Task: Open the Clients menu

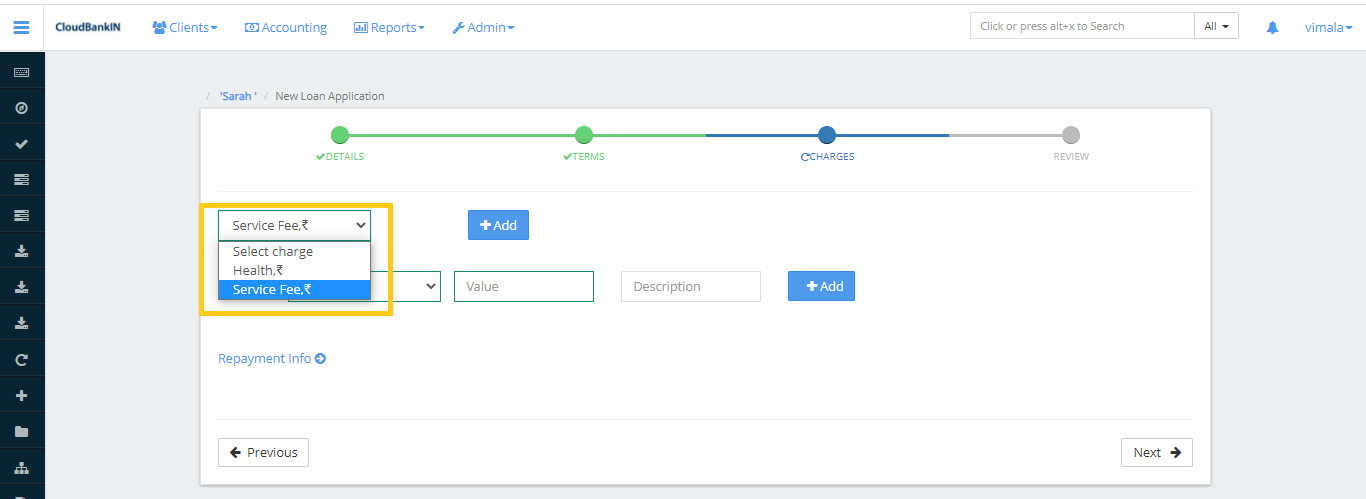Action: click(185, 28)
